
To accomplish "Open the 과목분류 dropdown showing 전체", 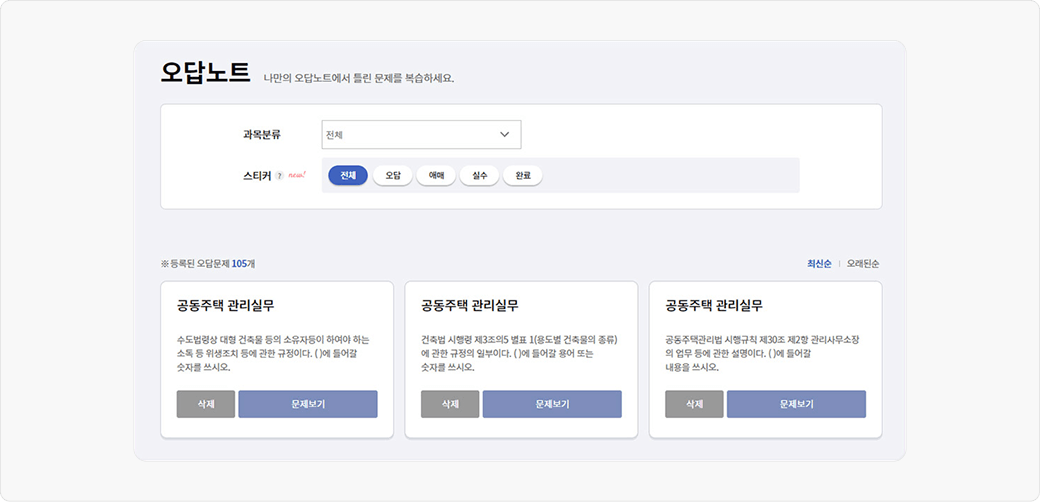I will click(421, 134).
